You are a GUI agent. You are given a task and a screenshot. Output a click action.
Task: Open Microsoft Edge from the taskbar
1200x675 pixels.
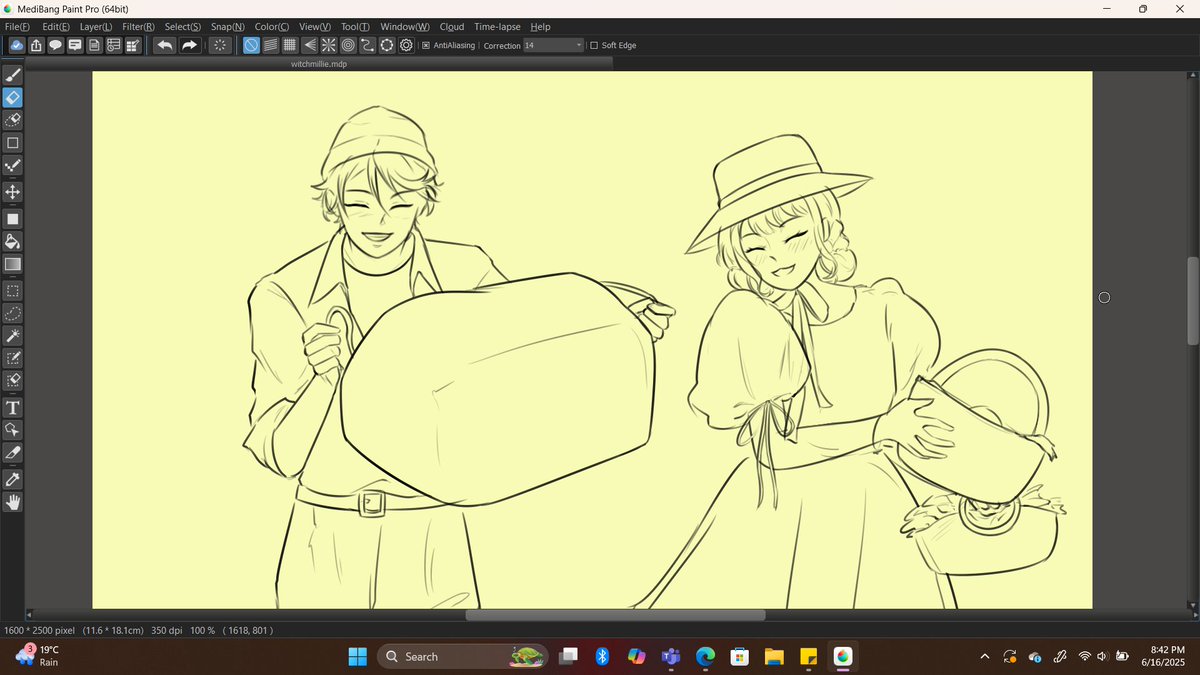coord(706,657)
